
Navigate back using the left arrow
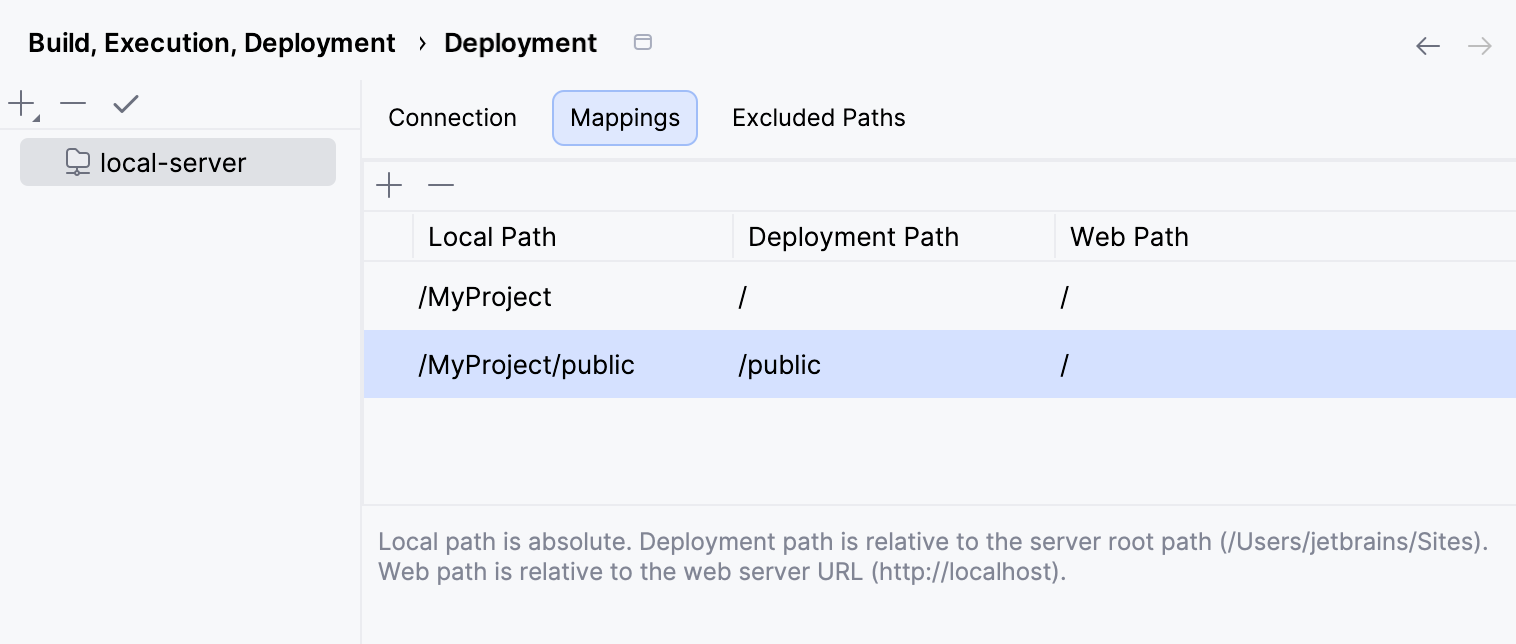point(1428,45)
